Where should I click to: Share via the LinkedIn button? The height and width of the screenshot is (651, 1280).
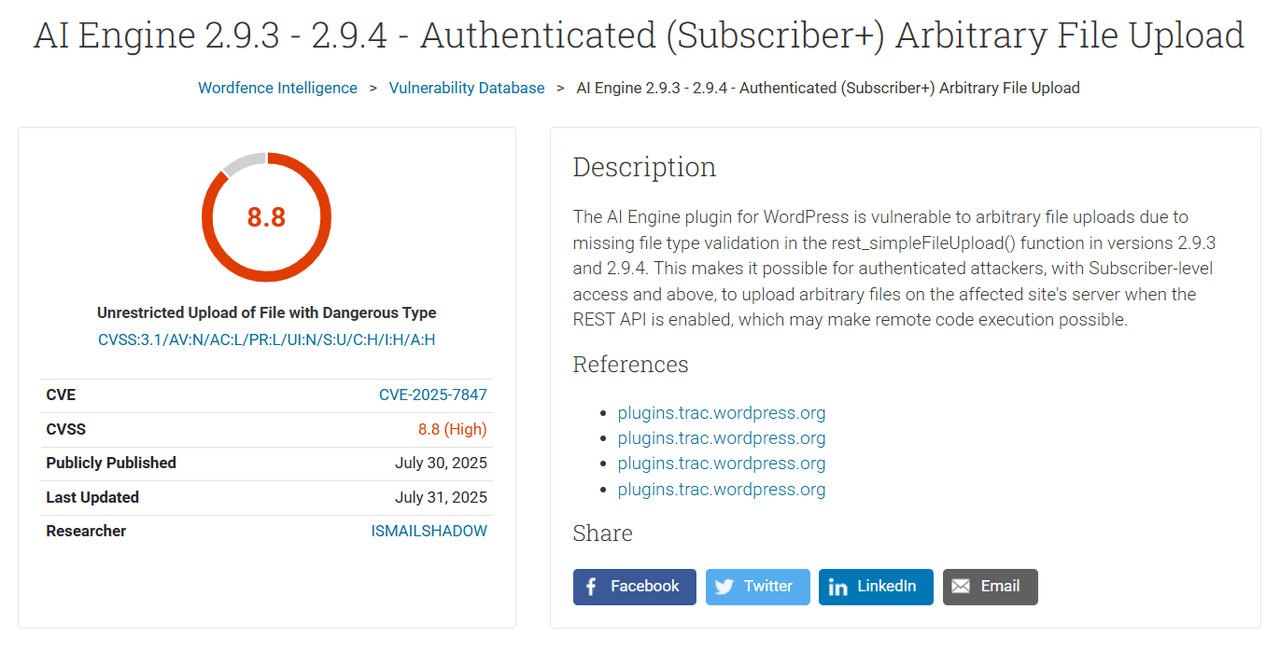click(876, 587)
